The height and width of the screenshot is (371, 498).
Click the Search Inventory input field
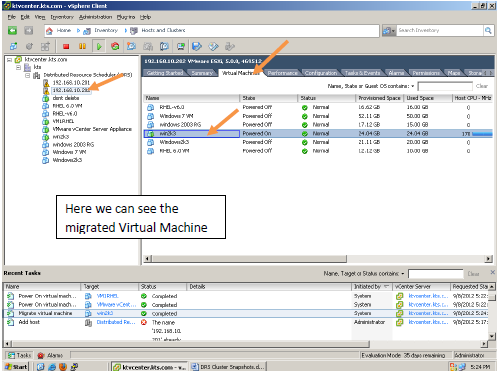click(x=440, y=31)
